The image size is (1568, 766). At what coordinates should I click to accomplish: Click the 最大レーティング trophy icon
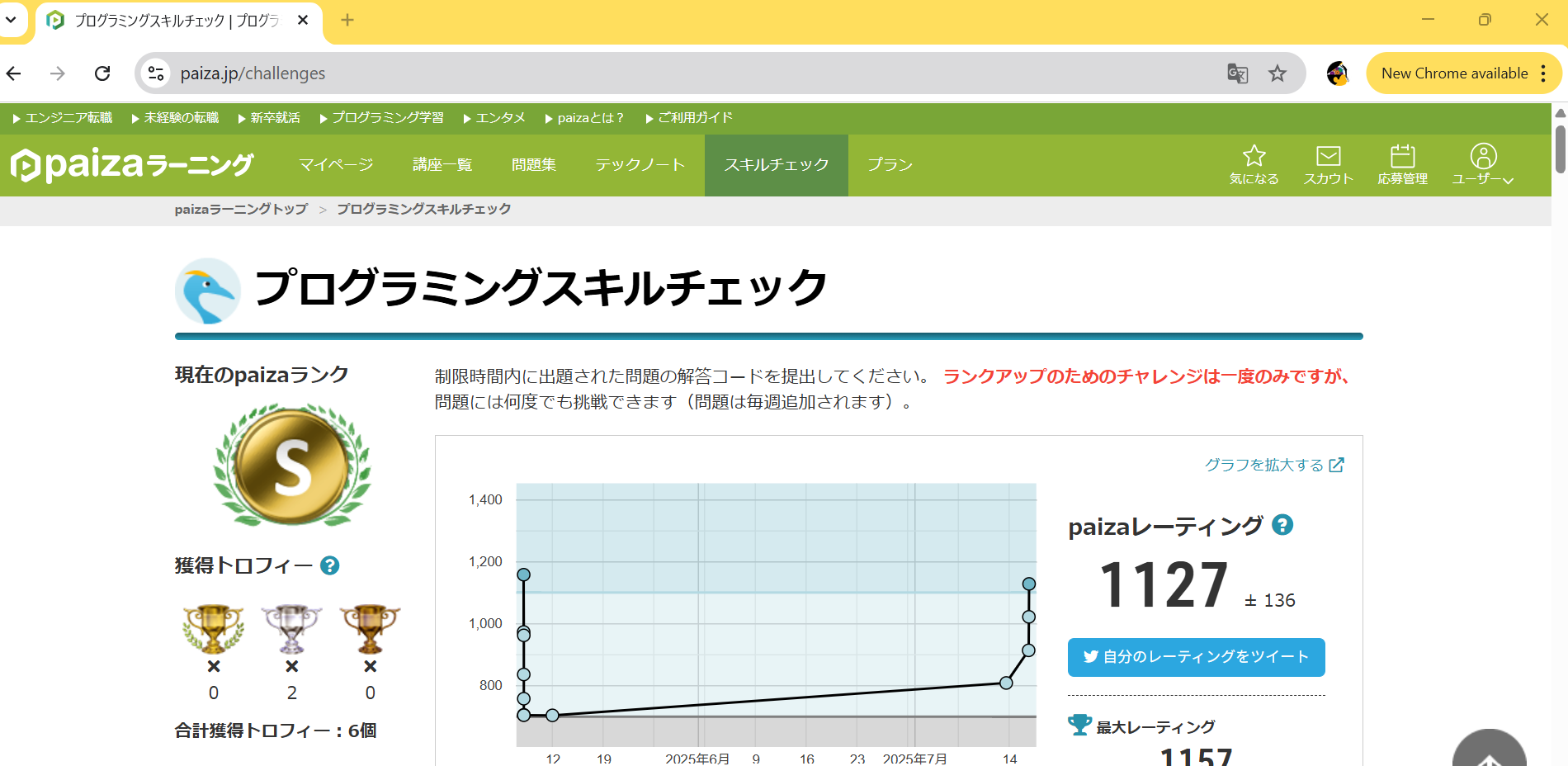click(1079, 726)
